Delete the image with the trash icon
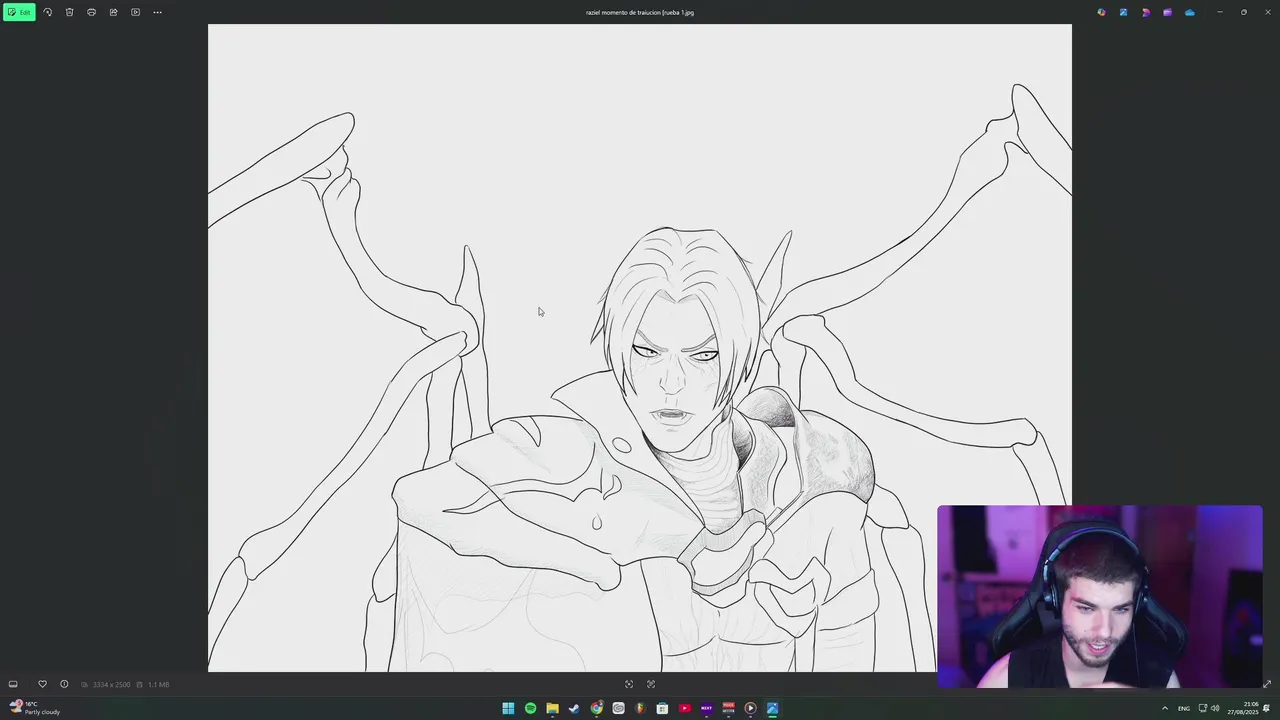The height and width of the screenshot is (720, 1280). click(69, 12)
